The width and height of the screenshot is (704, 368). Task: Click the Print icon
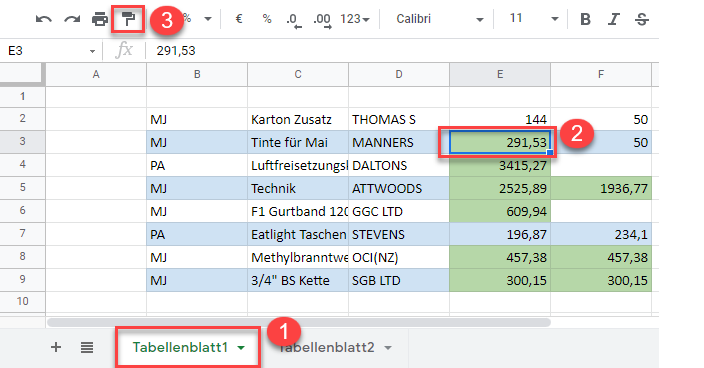coord(100,19)
